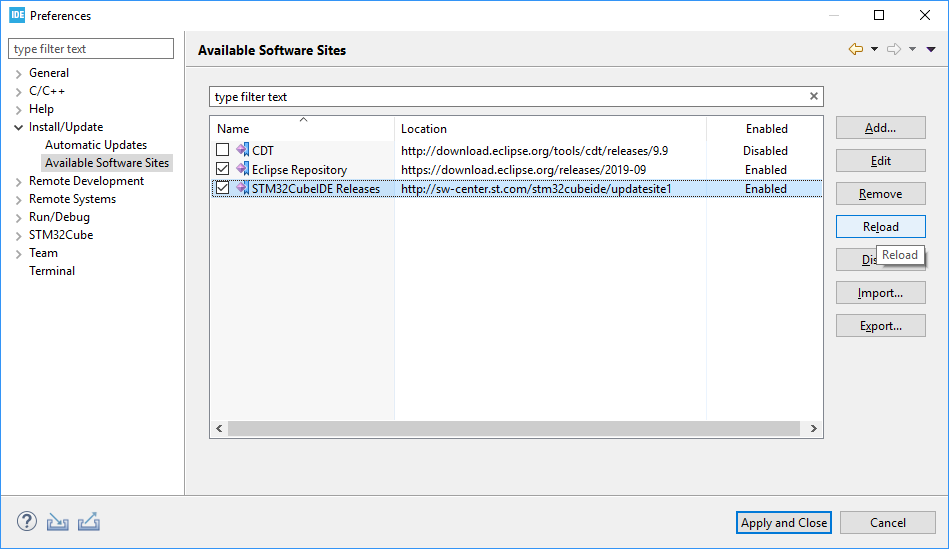This screenshot has width=949, height=549.
Task: Sort sites by the Enabled column header
Action: click(x=765, y=128)
